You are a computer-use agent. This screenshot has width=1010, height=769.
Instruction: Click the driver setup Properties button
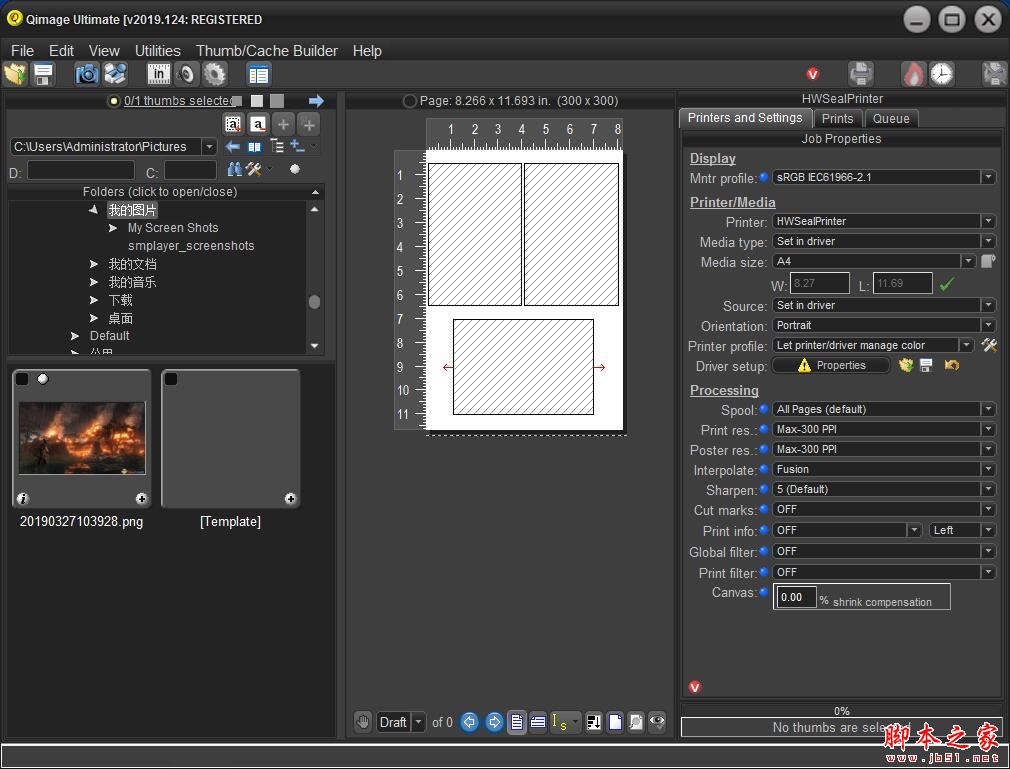tap(831, 366)
